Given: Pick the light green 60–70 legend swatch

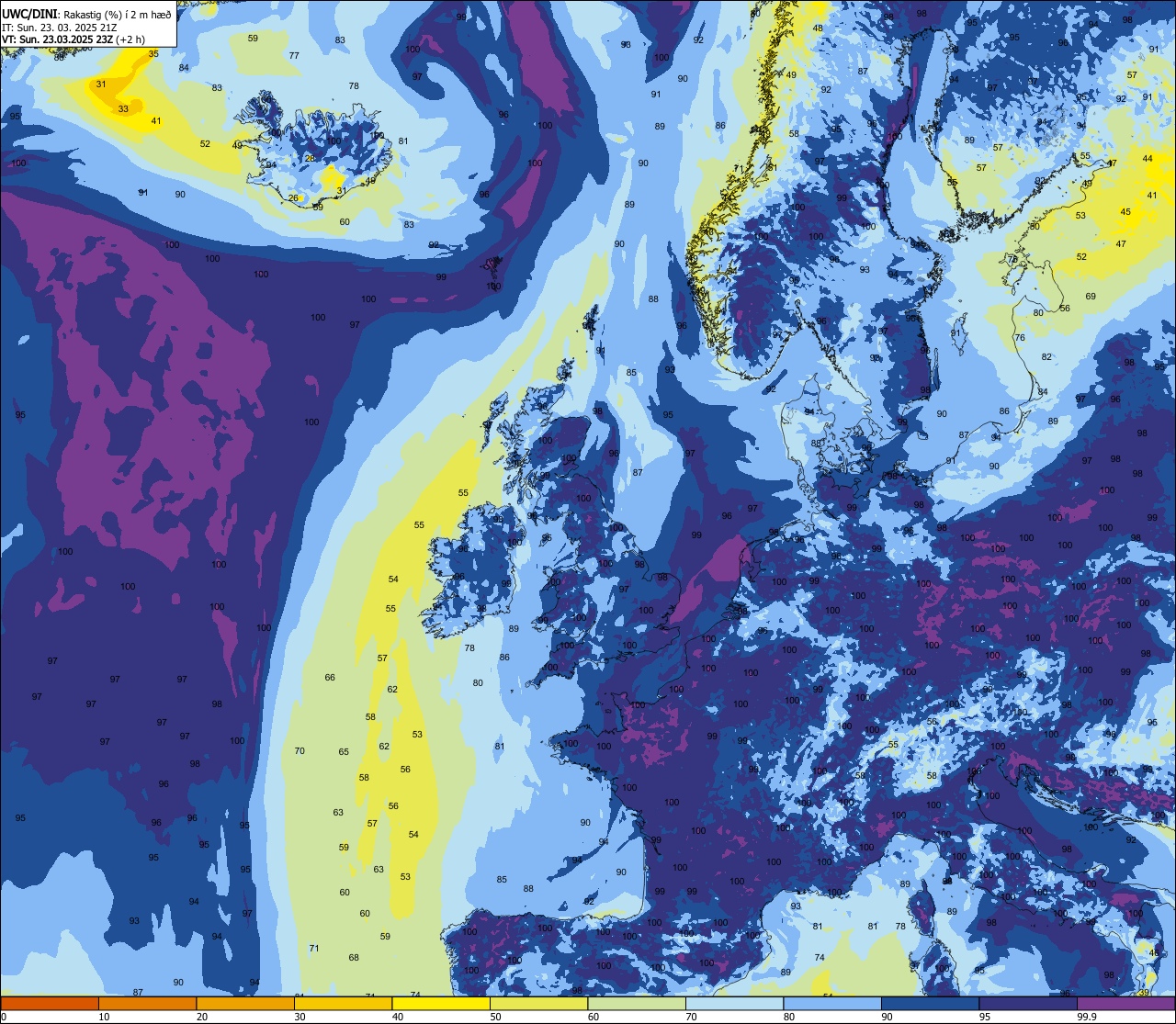Looking at the screenshot, I should (x=637, y=1003).
